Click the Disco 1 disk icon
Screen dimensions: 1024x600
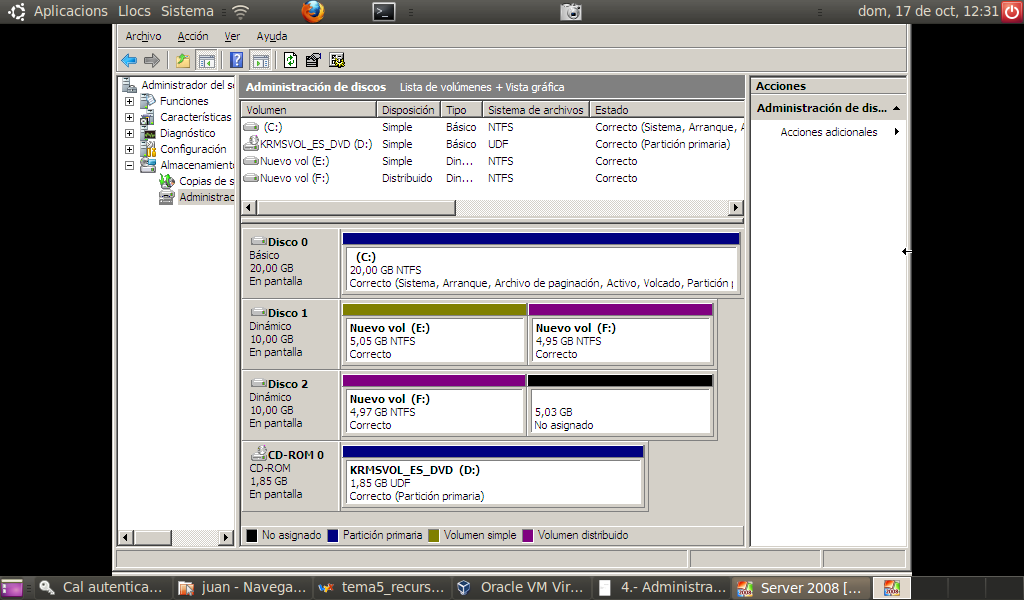[x=259, y=312]
